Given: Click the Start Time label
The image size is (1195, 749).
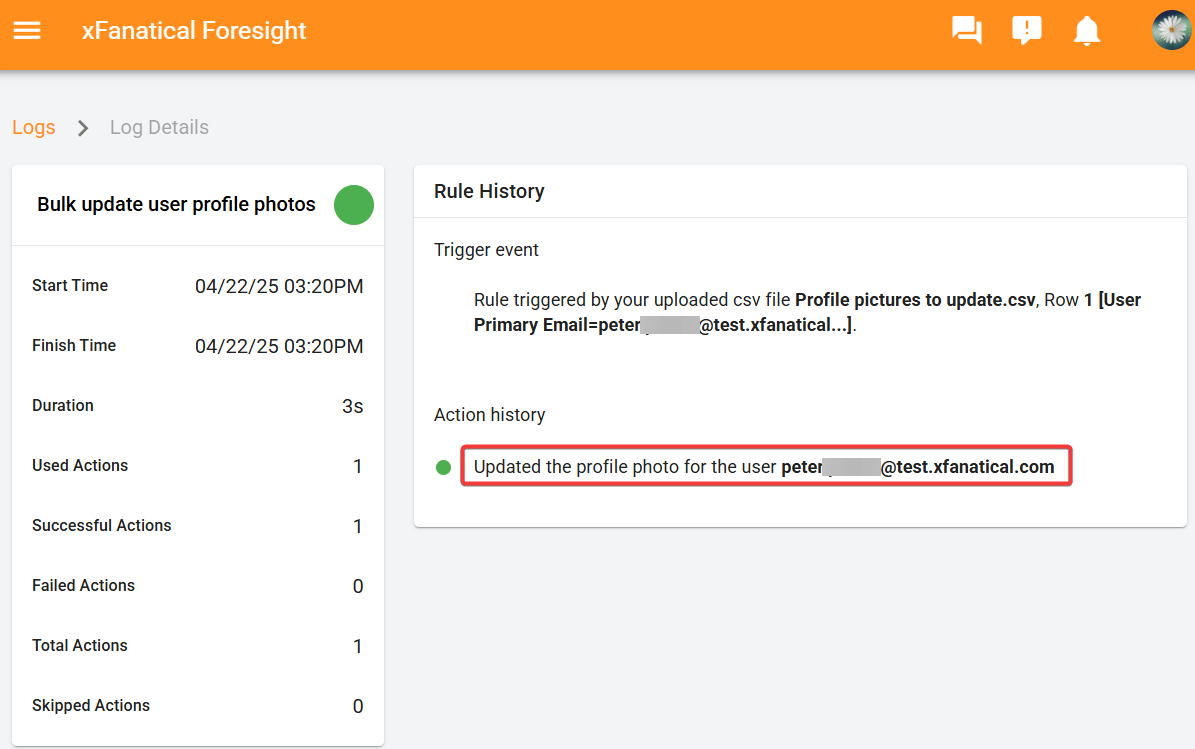Looking at the screenshot, I should 70,286.
